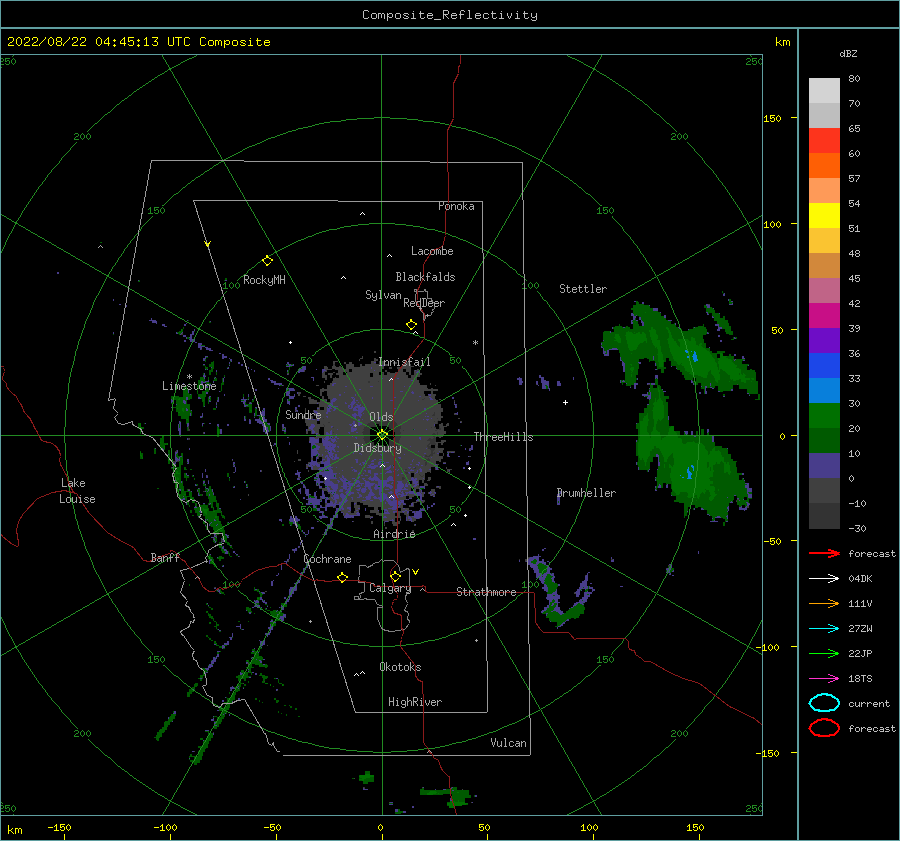
Task: Click the white cross marker south of Stettler
Action: tap(565, 402)
